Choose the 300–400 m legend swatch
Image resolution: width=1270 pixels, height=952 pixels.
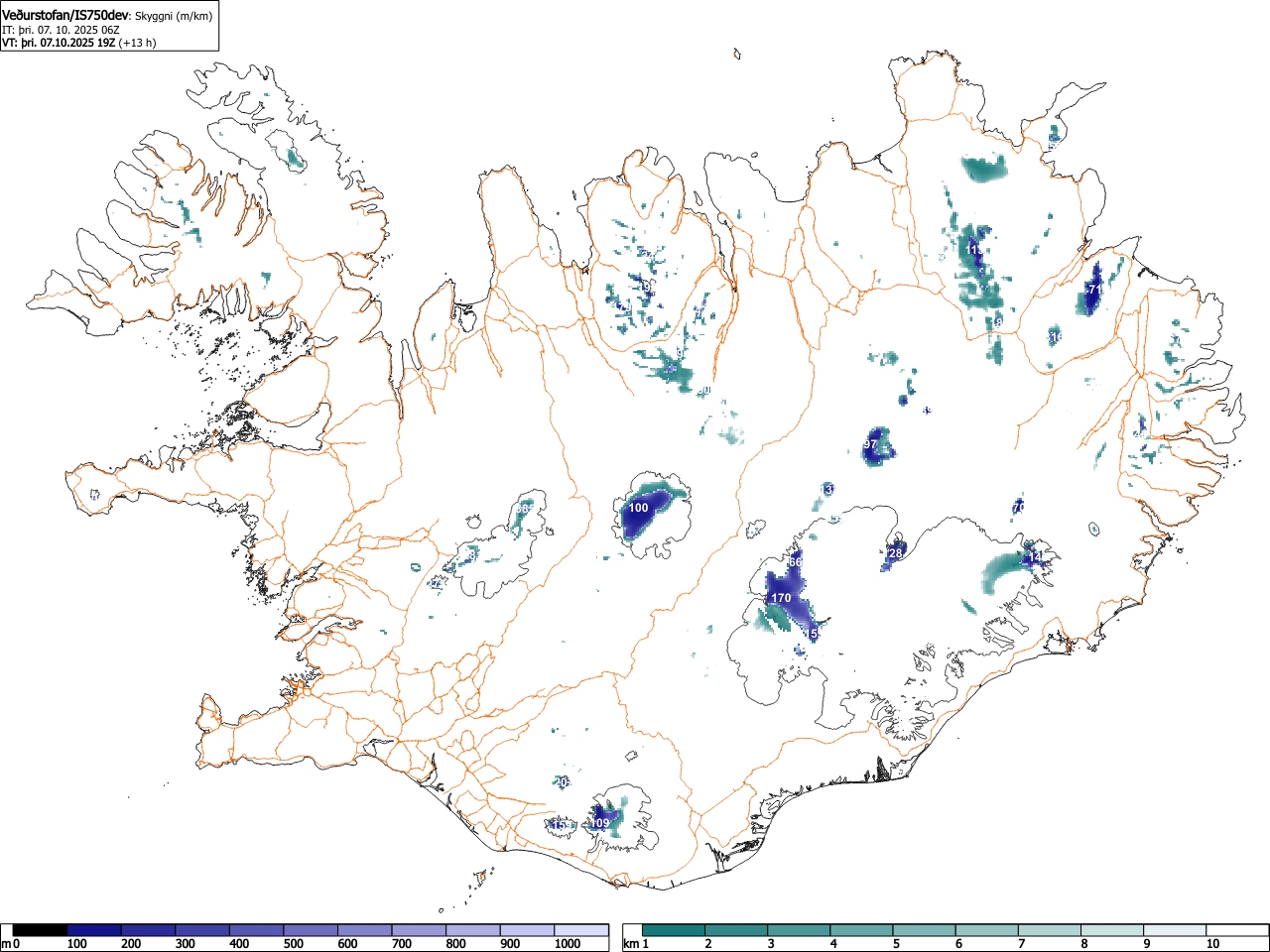pyautogui.click(x=202, y=930)
